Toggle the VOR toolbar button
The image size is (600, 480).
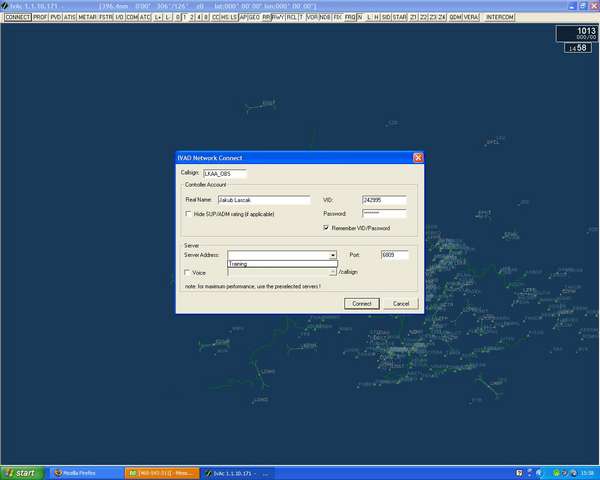312,17
